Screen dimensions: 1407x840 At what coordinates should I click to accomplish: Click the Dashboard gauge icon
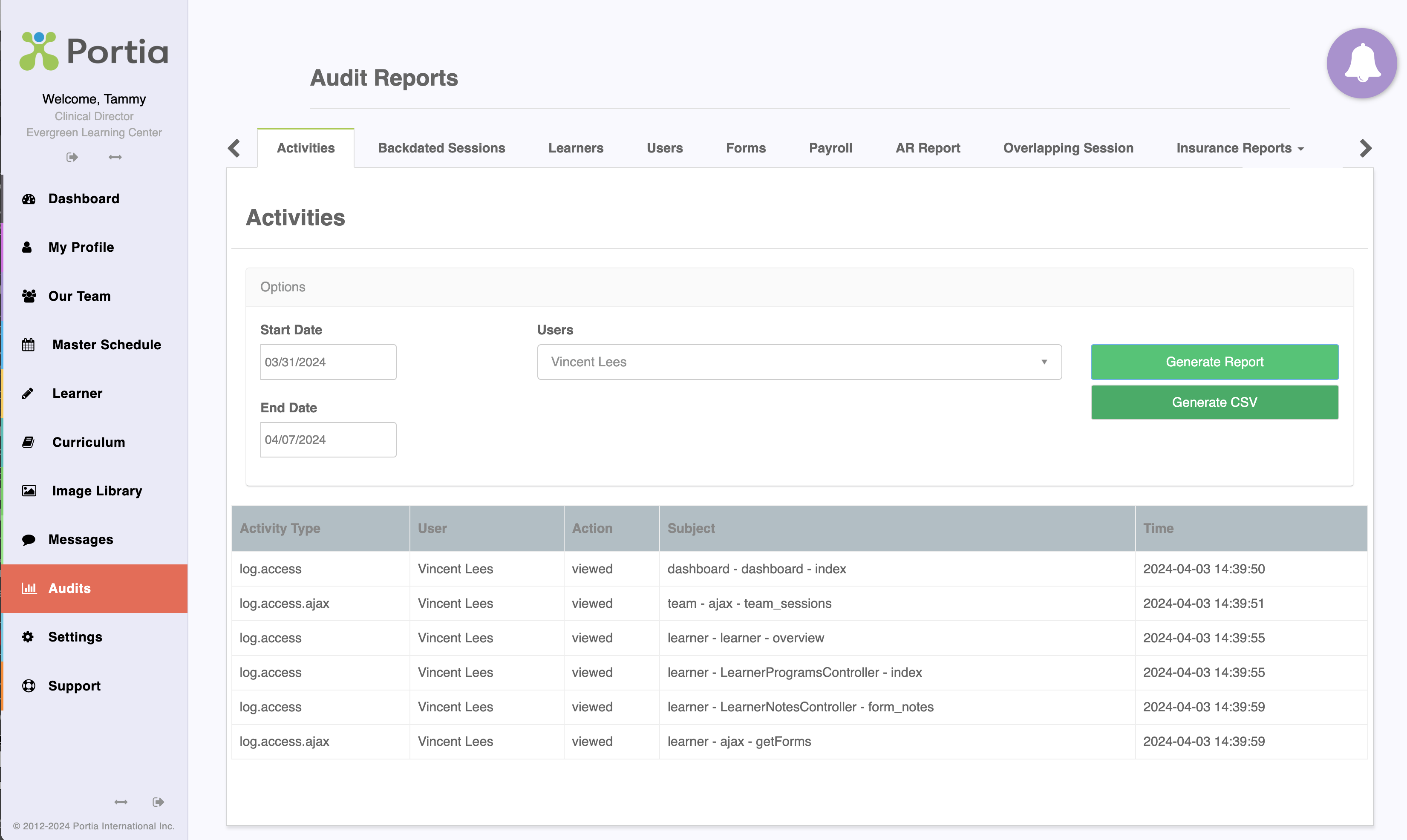[29, 199]
